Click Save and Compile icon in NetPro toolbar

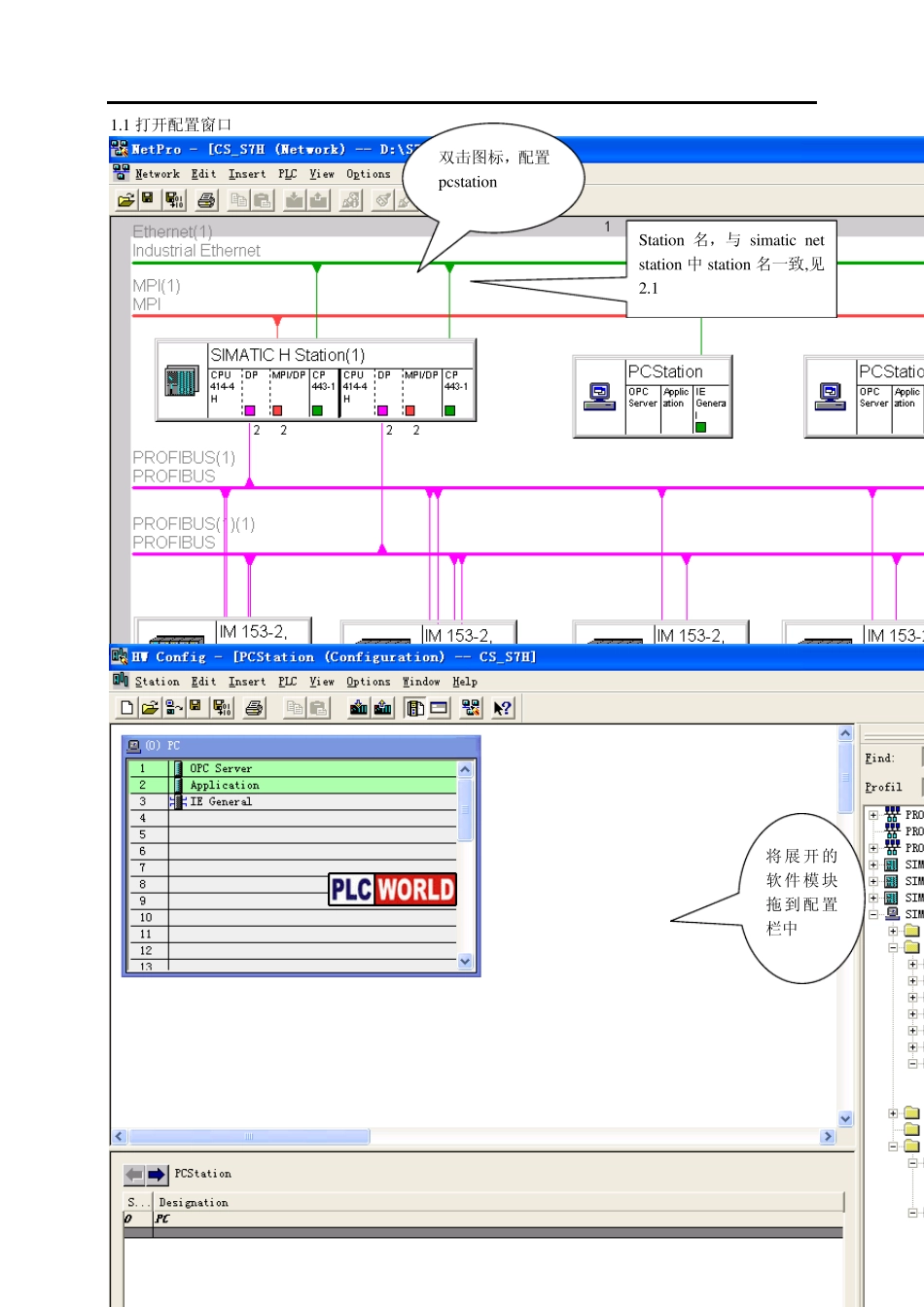[x=174, y=200]
